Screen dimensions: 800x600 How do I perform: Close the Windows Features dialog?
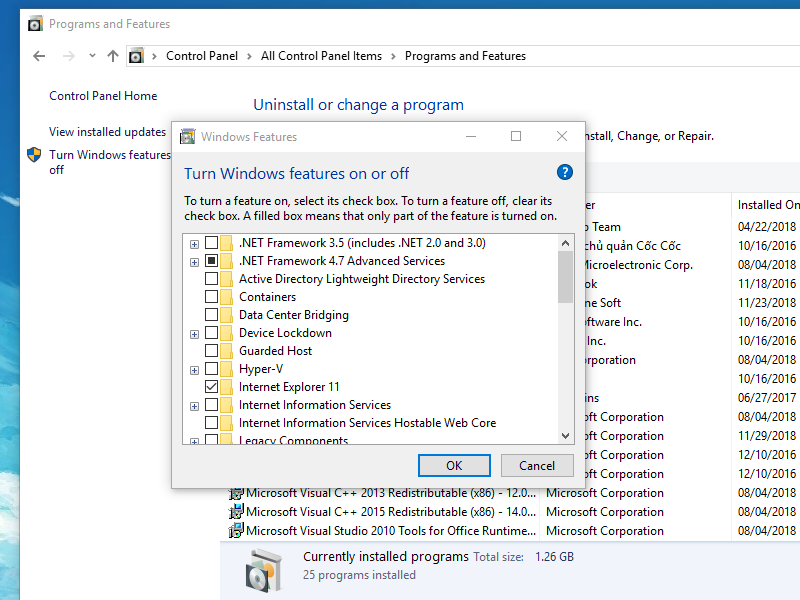(x=562, y=136)
